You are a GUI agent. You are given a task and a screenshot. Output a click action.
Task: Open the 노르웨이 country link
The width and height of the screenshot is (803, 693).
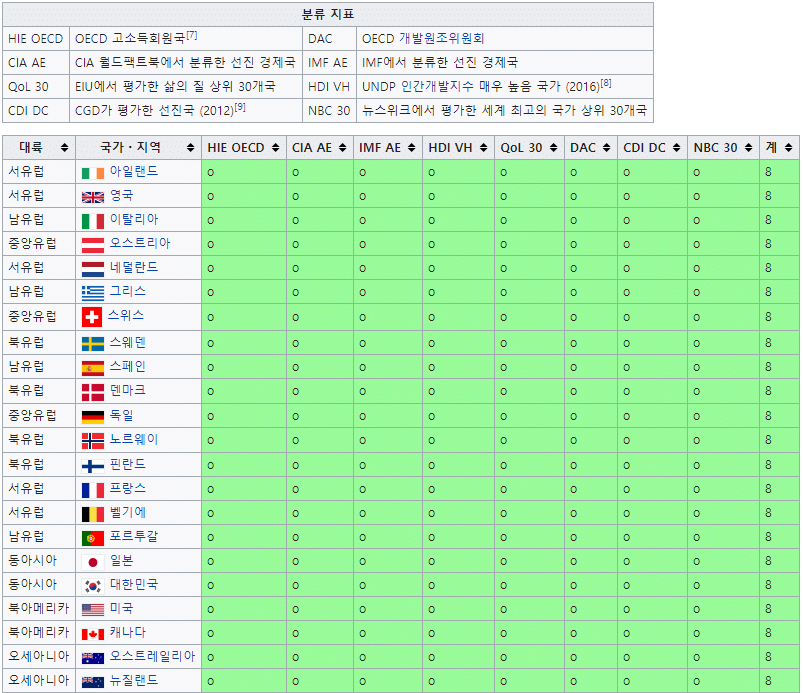click(x=134, y=439)
